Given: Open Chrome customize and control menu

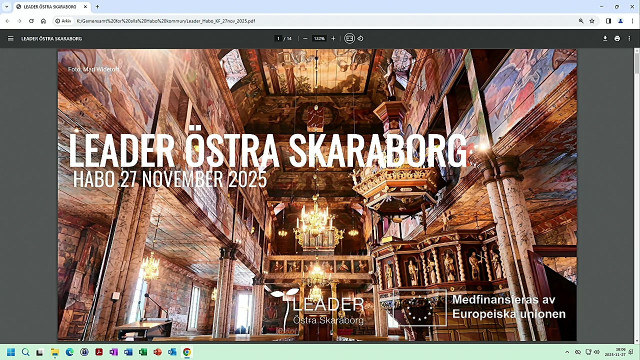Looking at the screenshot, I should tap(632, 21).
